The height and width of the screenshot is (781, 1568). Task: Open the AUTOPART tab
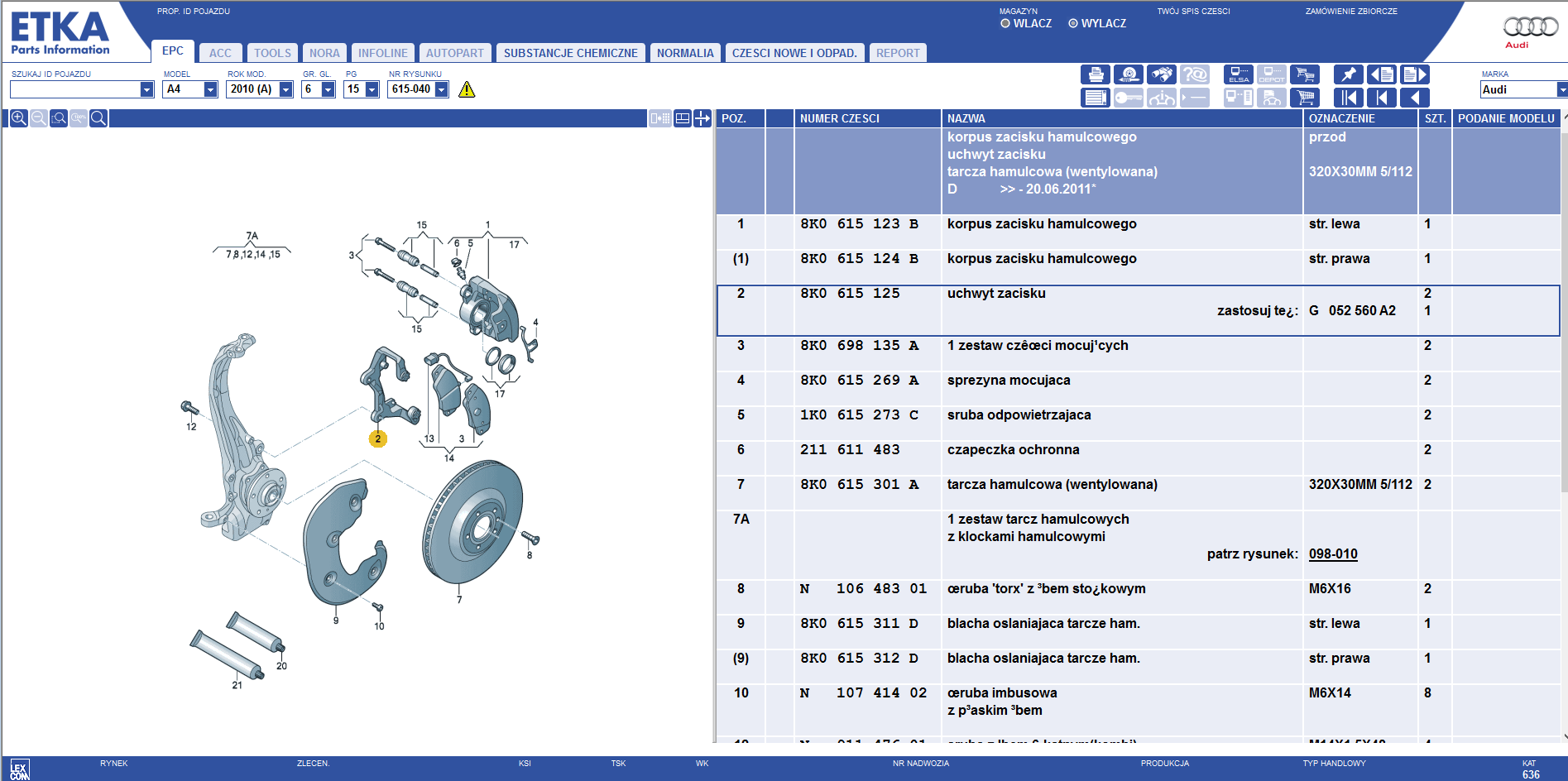pos(455,53)
